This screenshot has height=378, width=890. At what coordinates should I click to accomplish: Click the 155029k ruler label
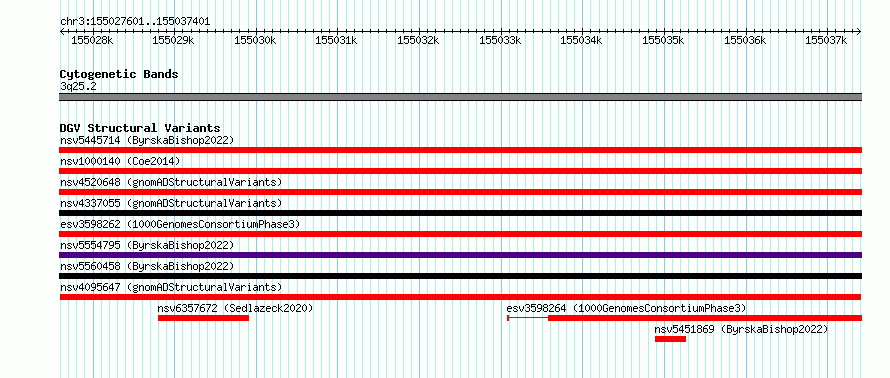[x=174, y=40]
